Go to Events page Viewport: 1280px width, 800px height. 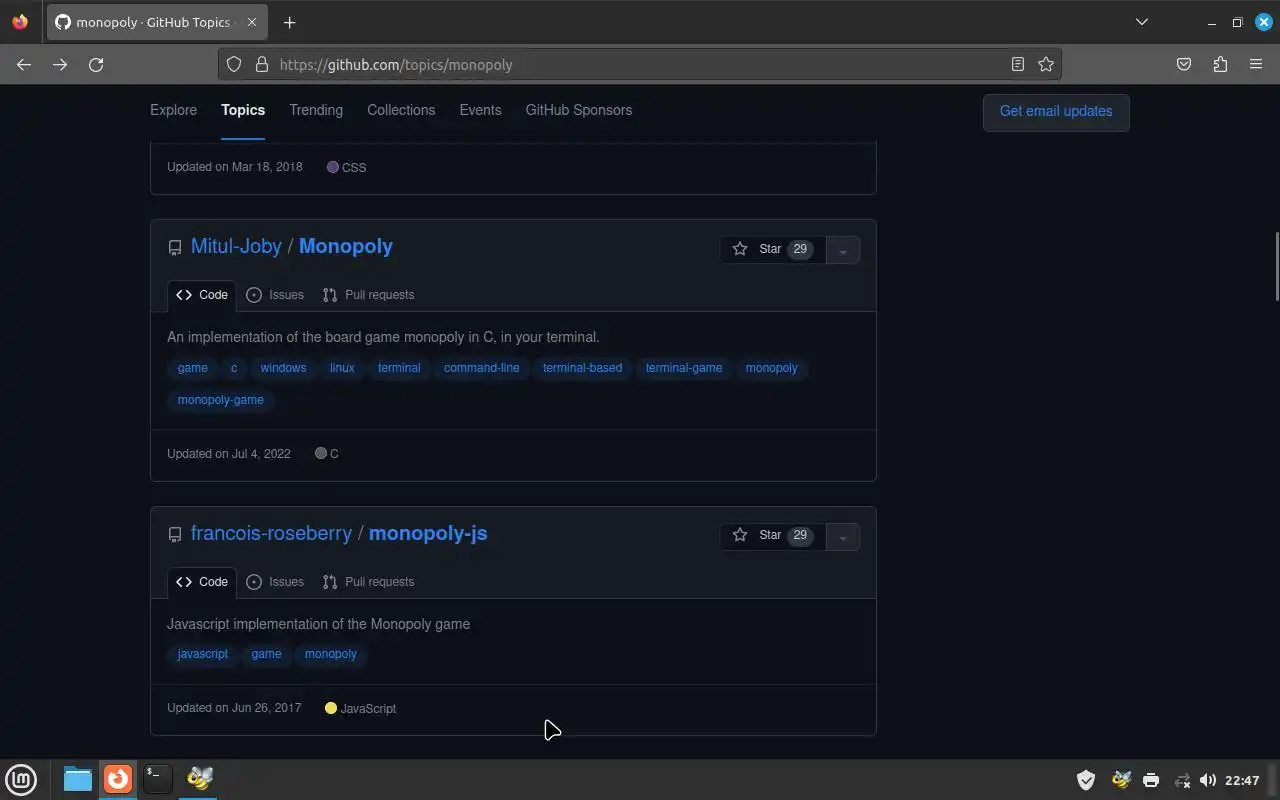tap(480, 110)
